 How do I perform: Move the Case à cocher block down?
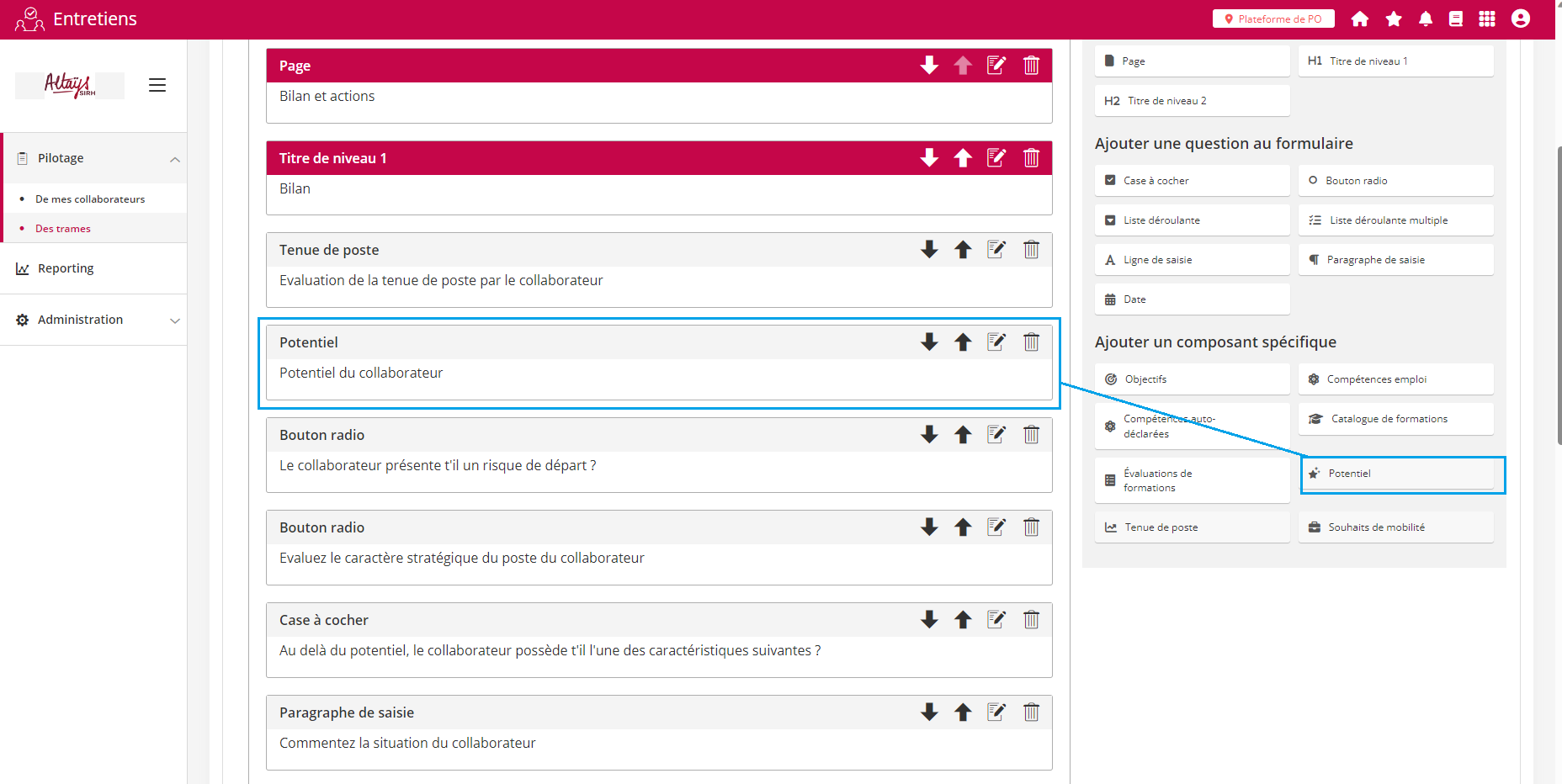pos(929,620)
